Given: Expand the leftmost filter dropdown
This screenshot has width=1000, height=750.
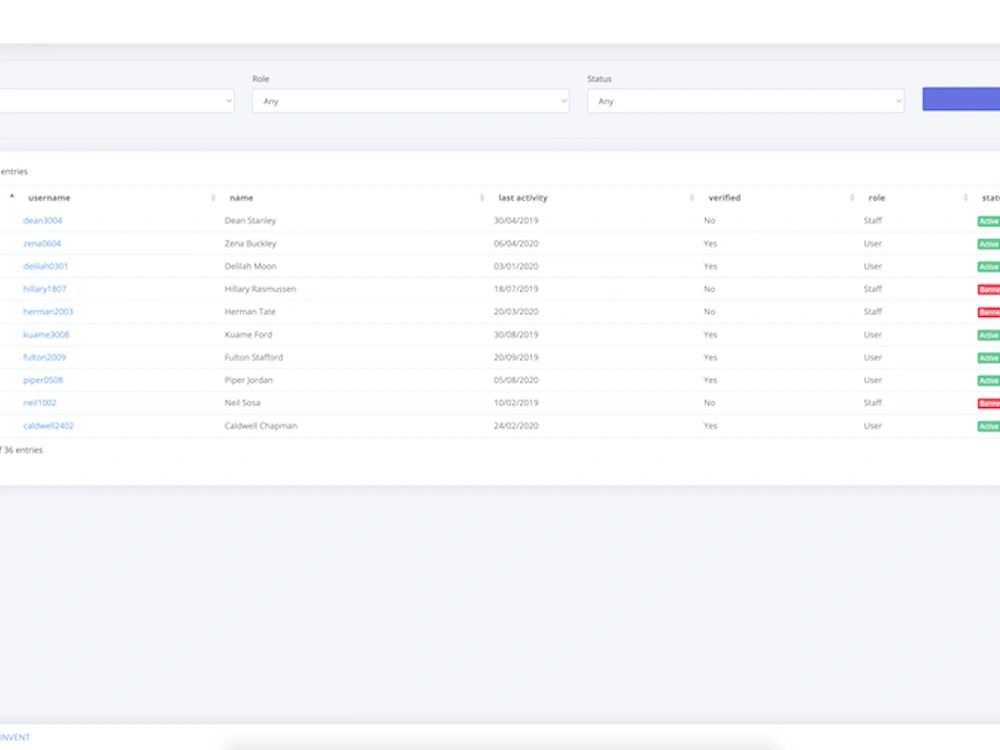Looking at the screenshot, I should pos(115,100).
